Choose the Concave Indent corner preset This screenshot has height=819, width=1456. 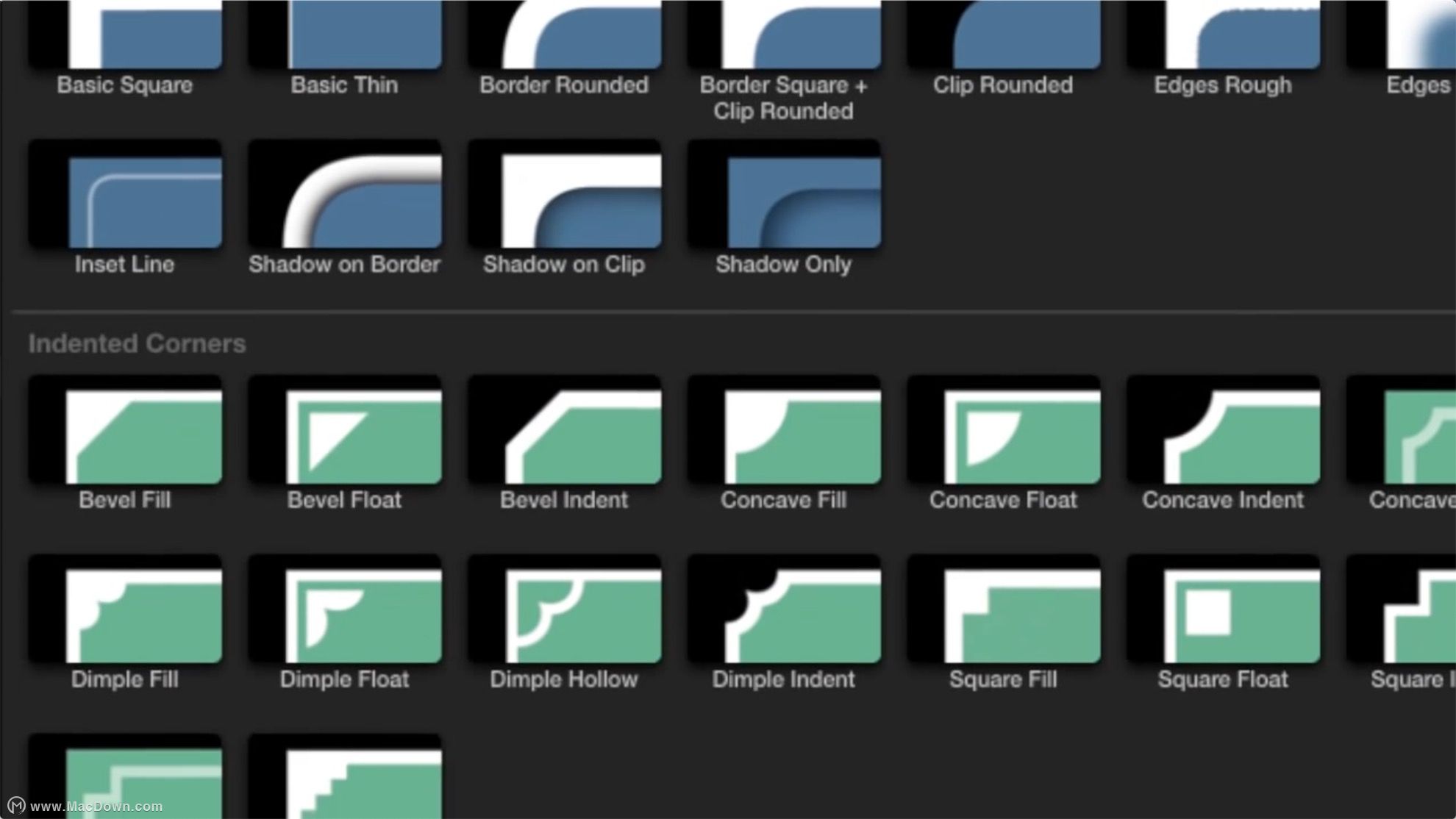point(1223,432)
